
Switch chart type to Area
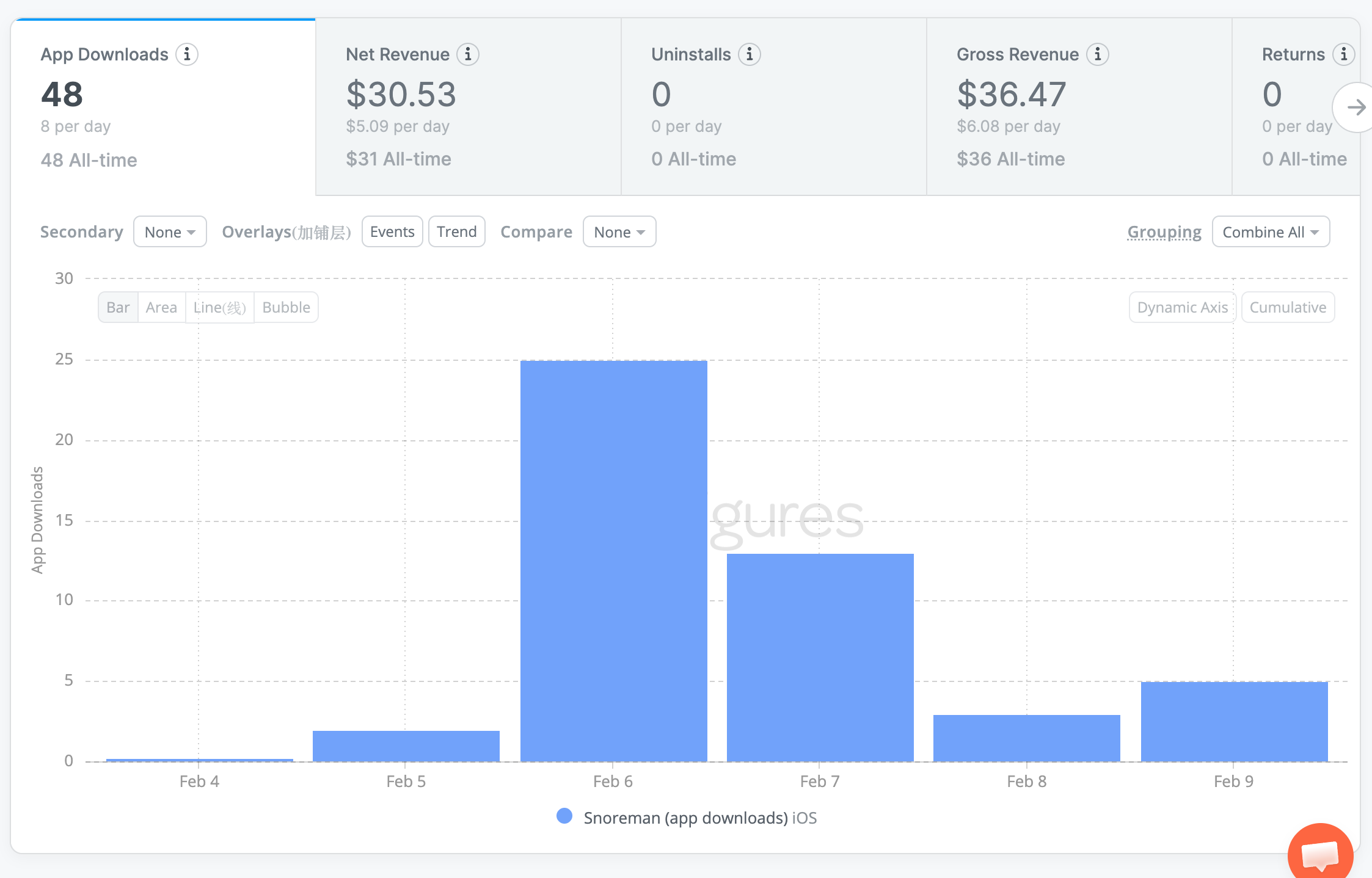click(161, 307)
